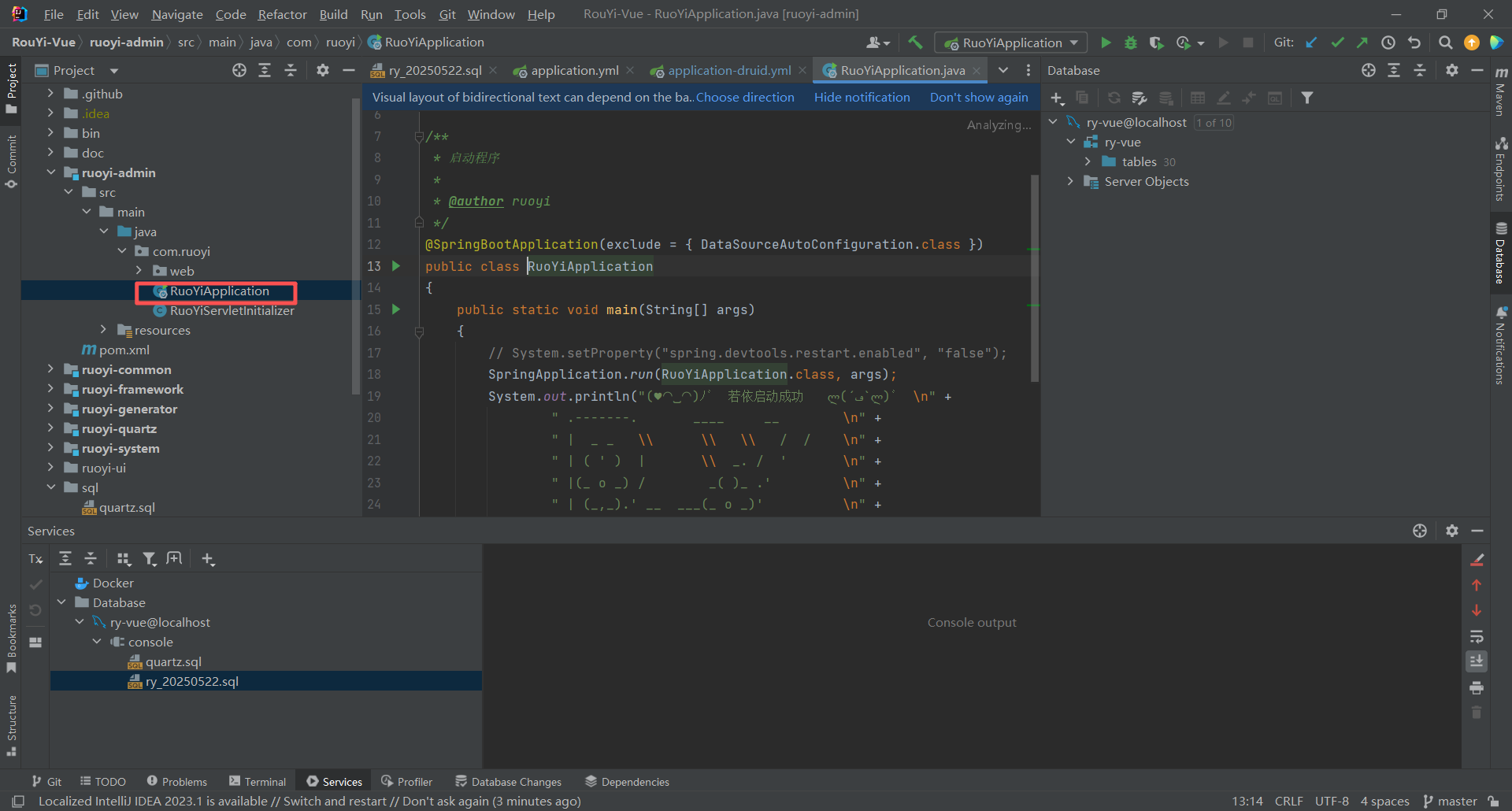Open the Terminal tool window tab
This screenshot has width=1512, height=811.
258,781
